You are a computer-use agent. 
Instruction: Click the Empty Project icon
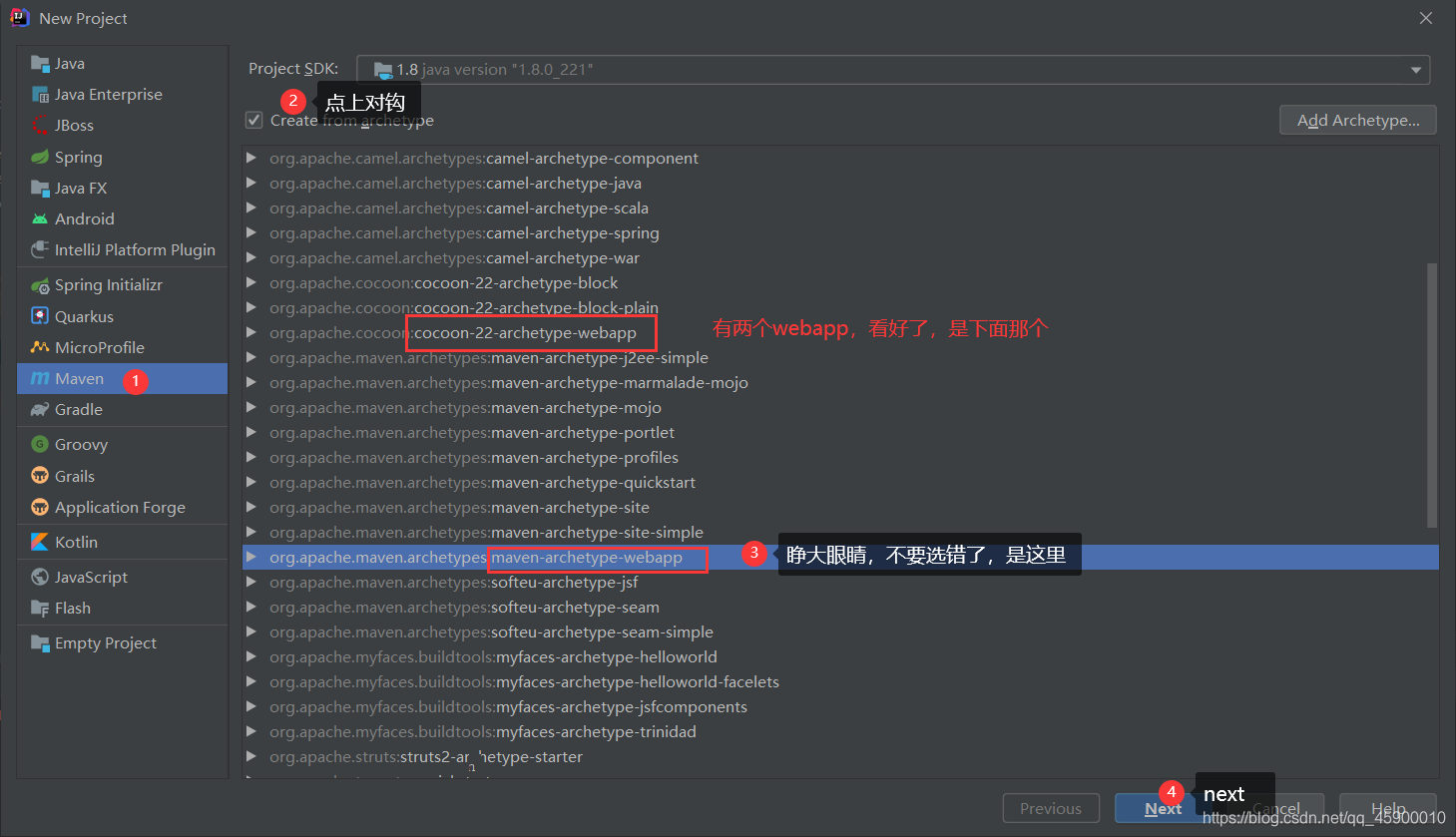pos(40,642)
